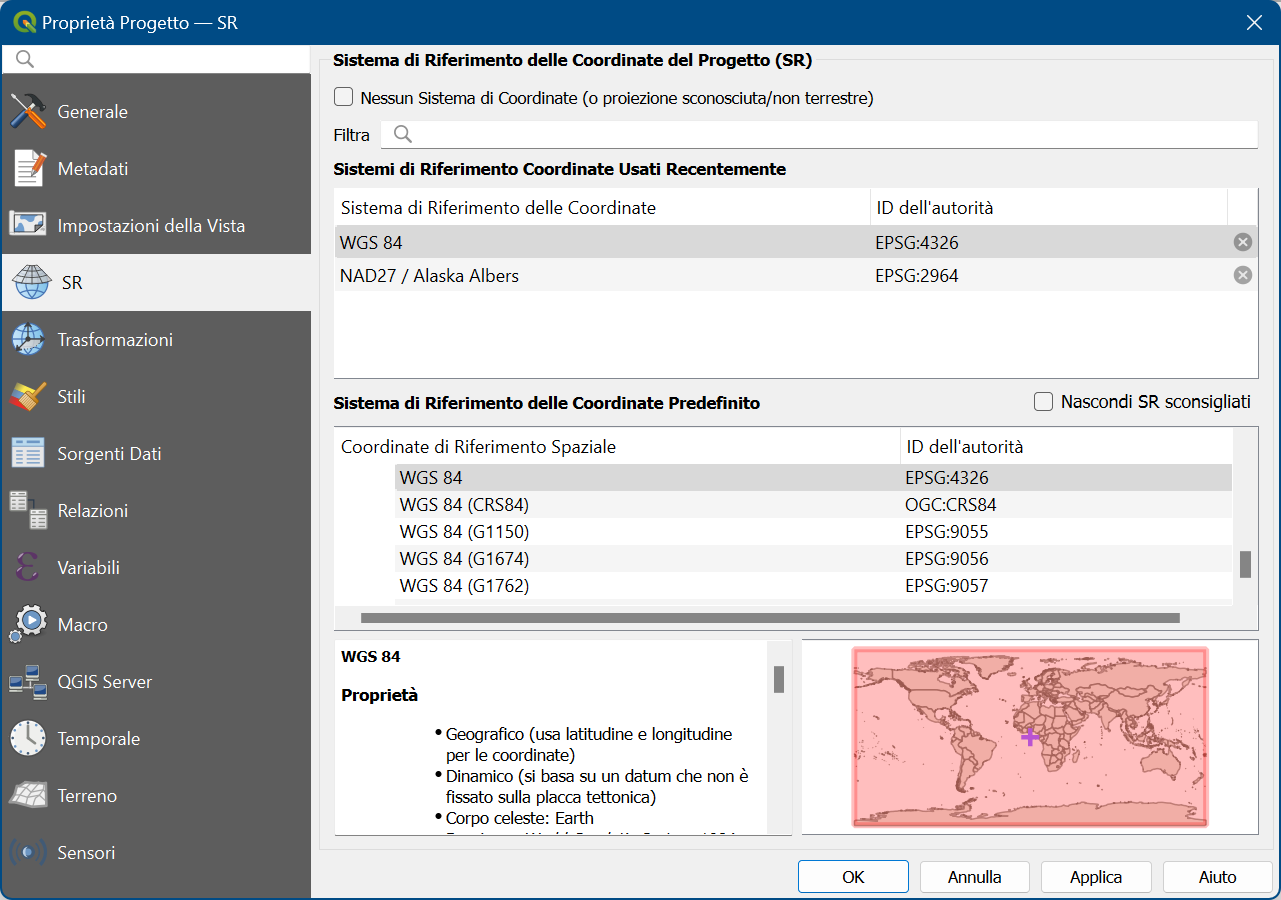
Task: Remove WGS 84 from recent list
Action: click(x=1242, y=242)
